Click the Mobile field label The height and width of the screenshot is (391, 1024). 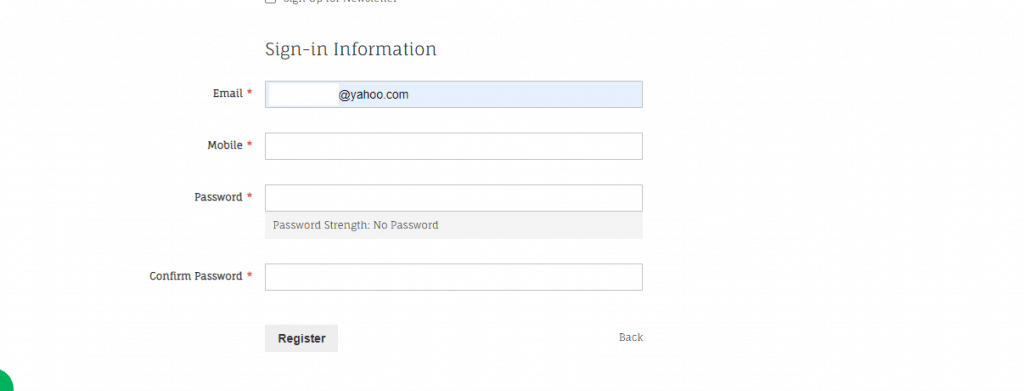tap(225, 145)
